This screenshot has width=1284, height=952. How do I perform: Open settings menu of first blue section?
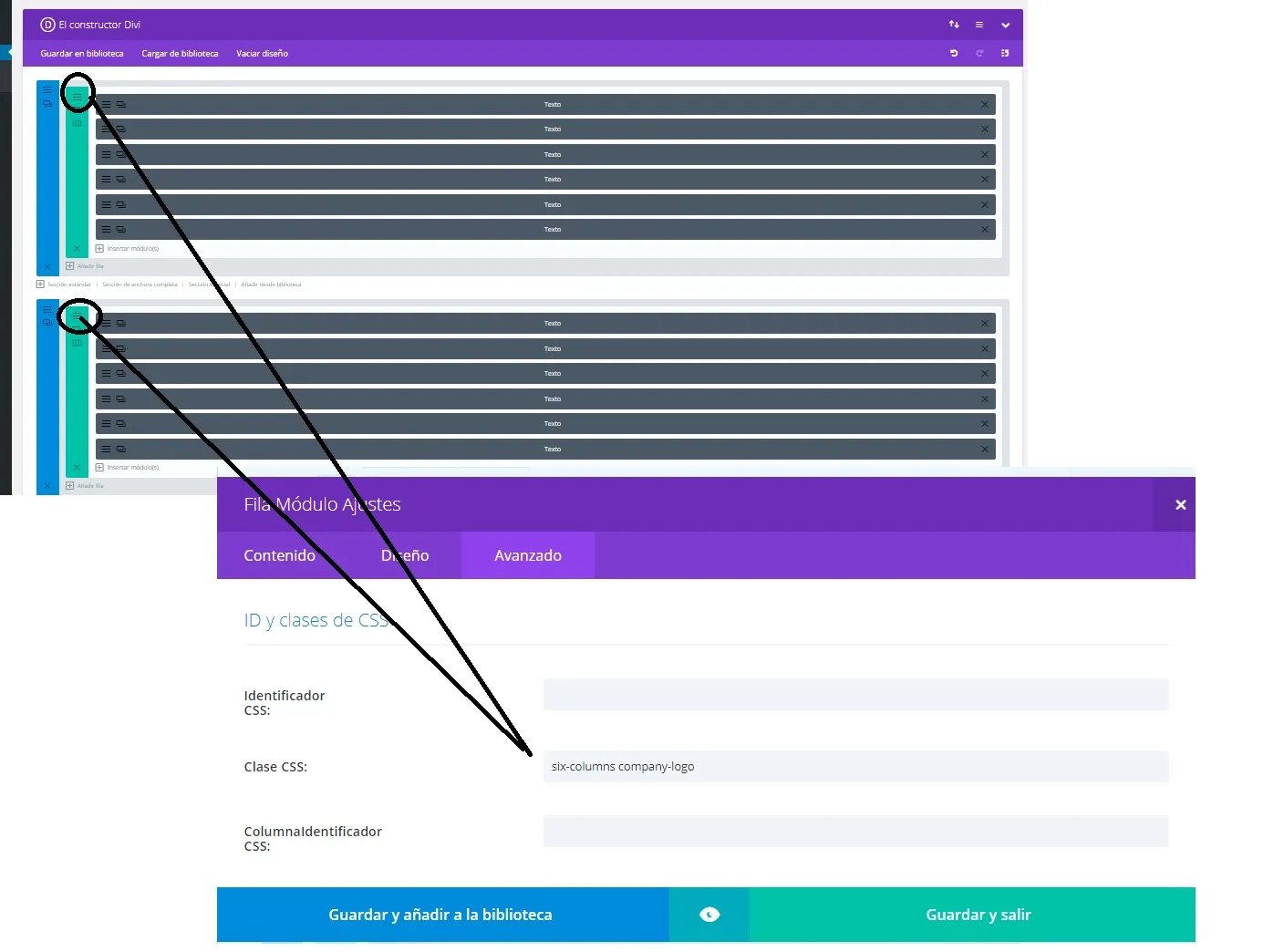click(x=47, y=90)
